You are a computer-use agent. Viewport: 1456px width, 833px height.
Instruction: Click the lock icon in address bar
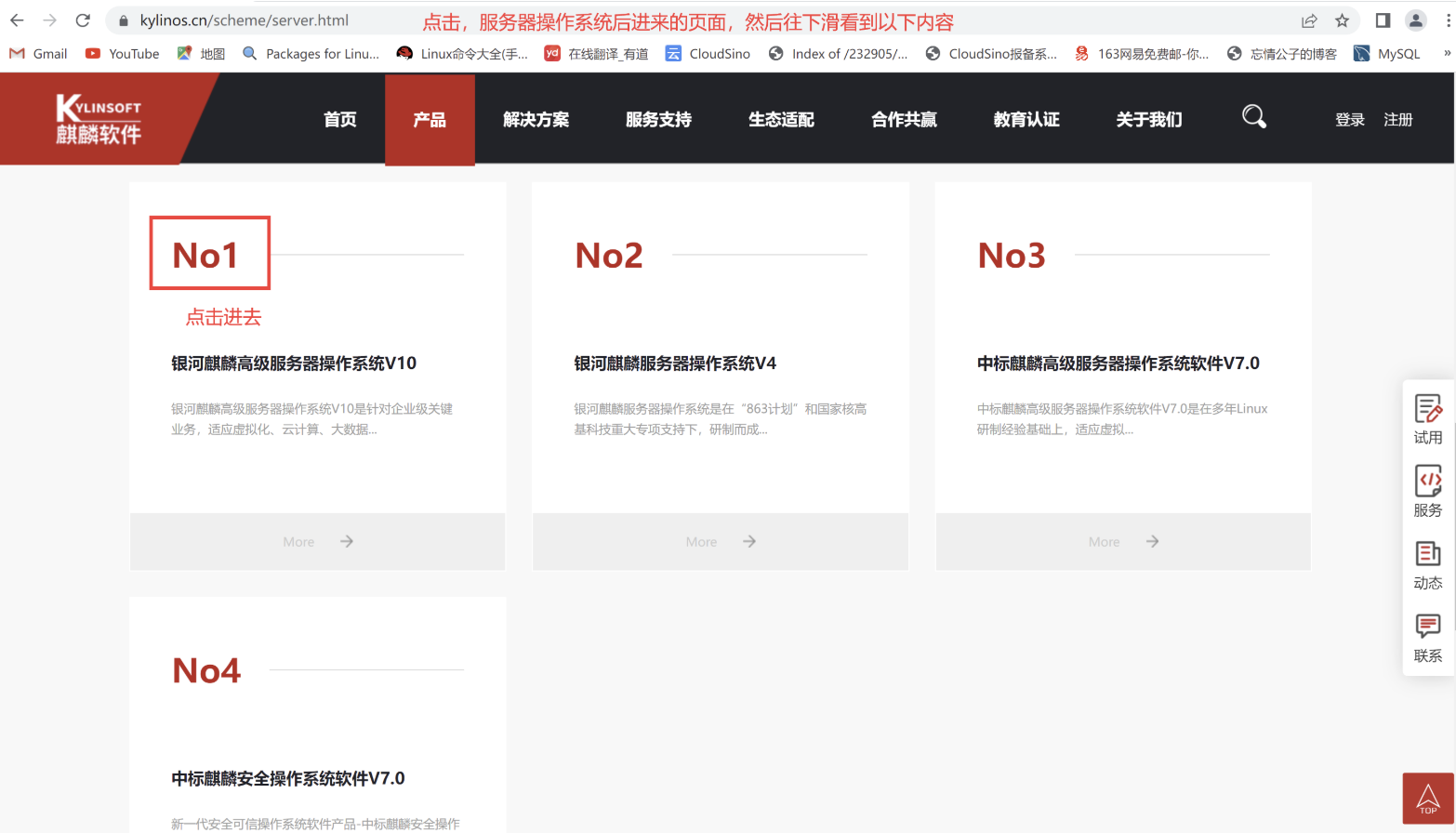click(x=124, y=20)
